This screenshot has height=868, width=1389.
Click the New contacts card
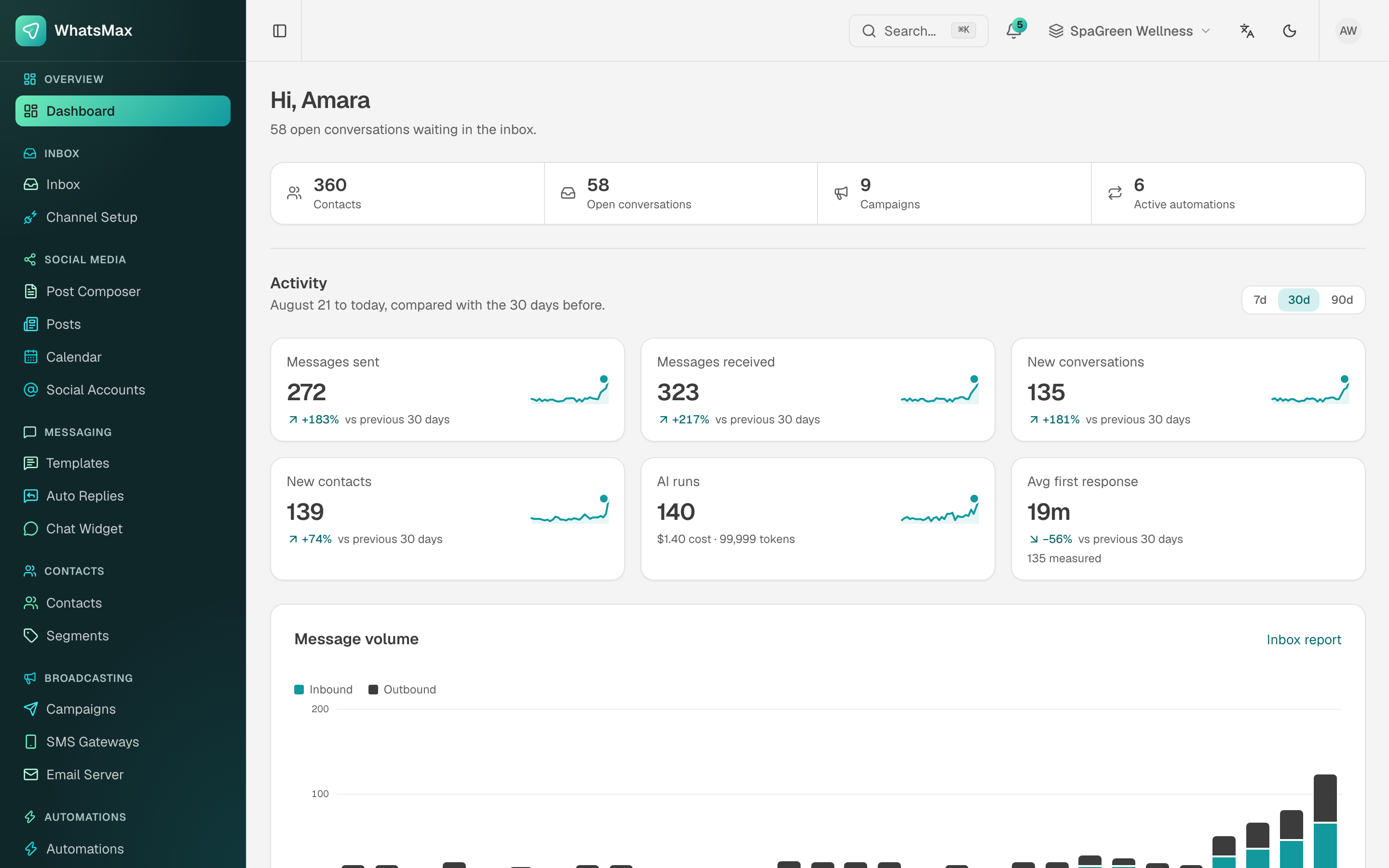point(447,518)
